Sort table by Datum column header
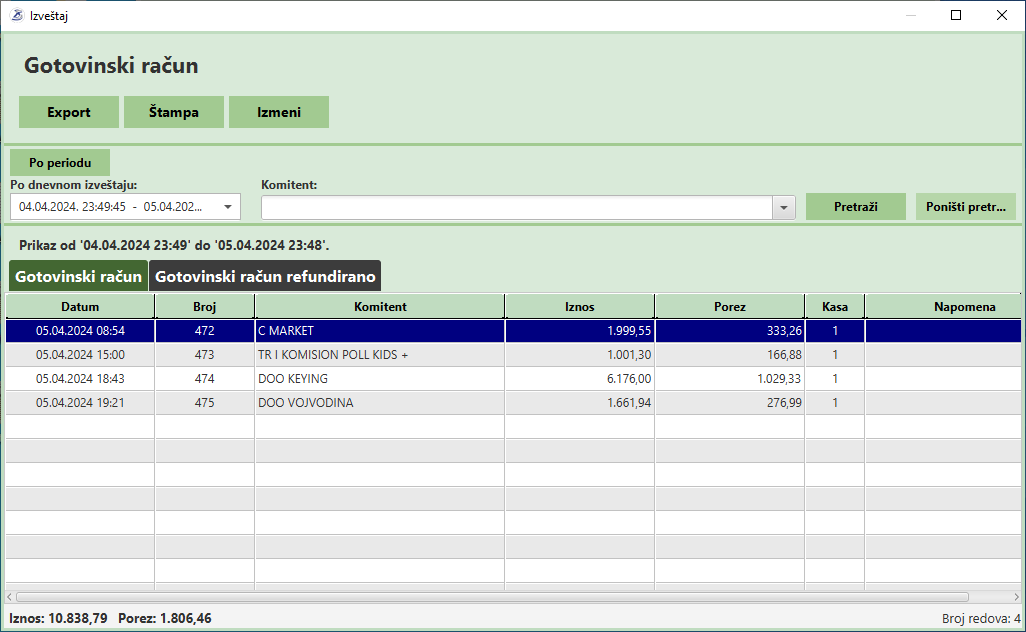1026x632 pixels. (80, 306)
